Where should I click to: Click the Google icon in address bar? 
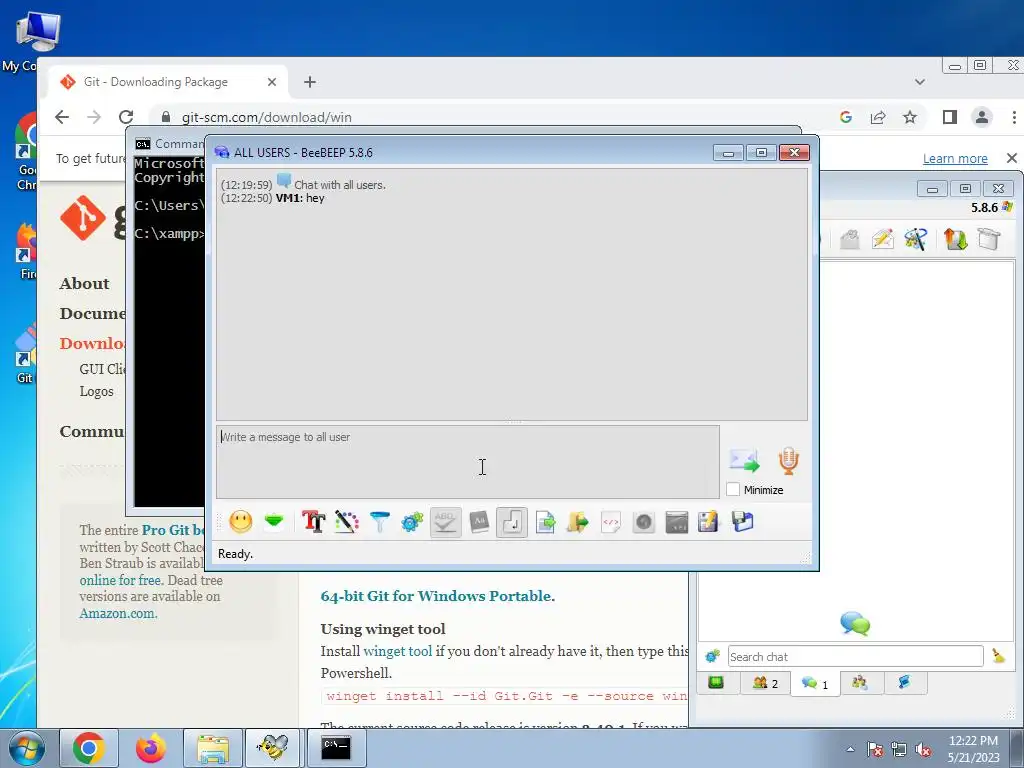point(846,117)
